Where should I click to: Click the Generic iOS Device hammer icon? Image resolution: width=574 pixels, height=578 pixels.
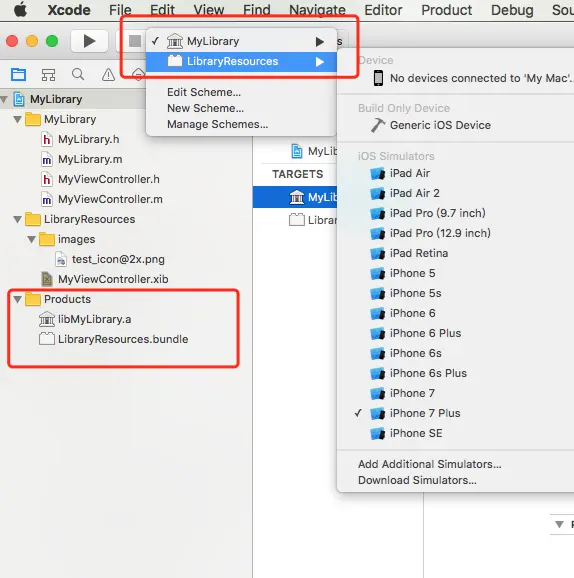click(378, 125)
